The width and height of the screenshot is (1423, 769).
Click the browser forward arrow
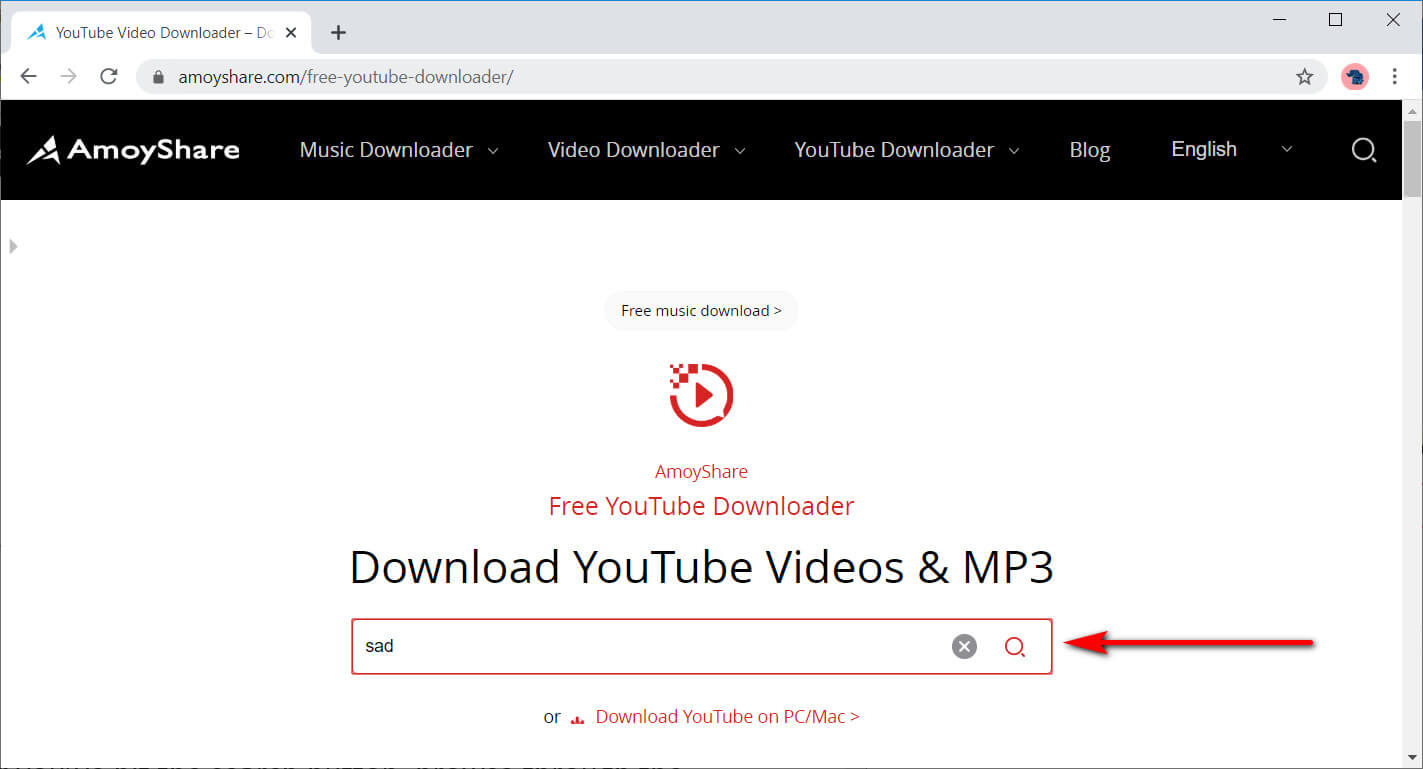pyautogui.click(x=68, y=77)
